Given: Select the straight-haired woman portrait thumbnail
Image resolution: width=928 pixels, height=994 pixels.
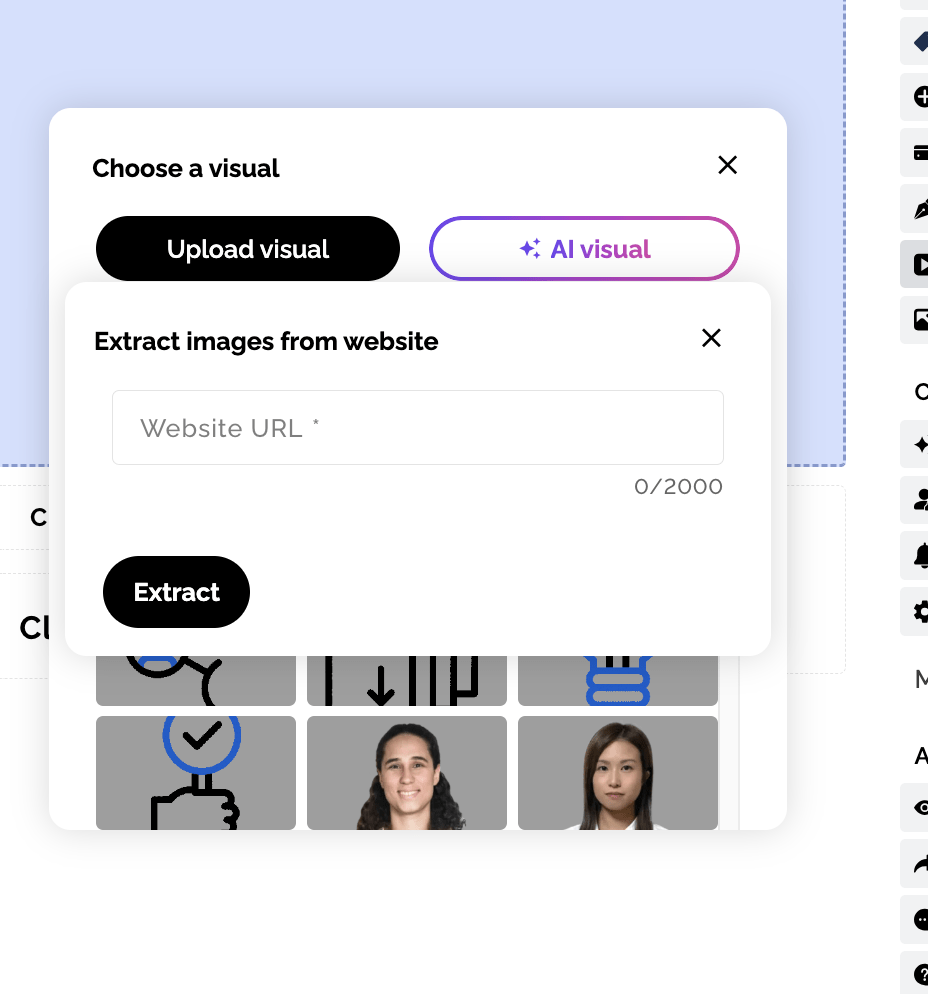Looking at the screenshot, I should coord(617,772).
